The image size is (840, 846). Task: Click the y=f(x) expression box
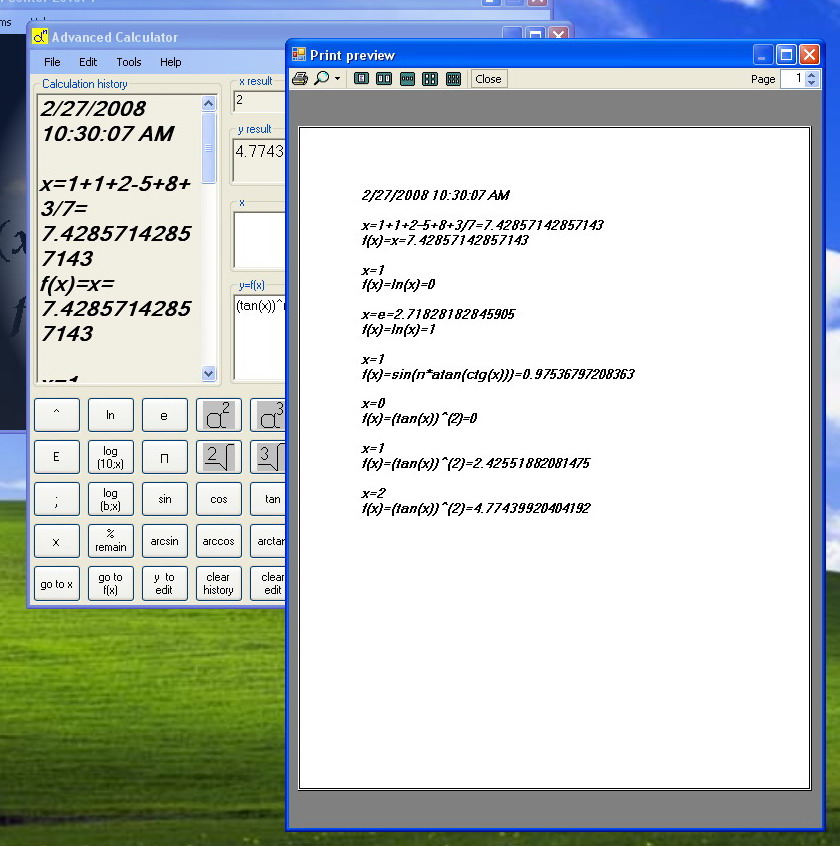(x=259, y=337)
